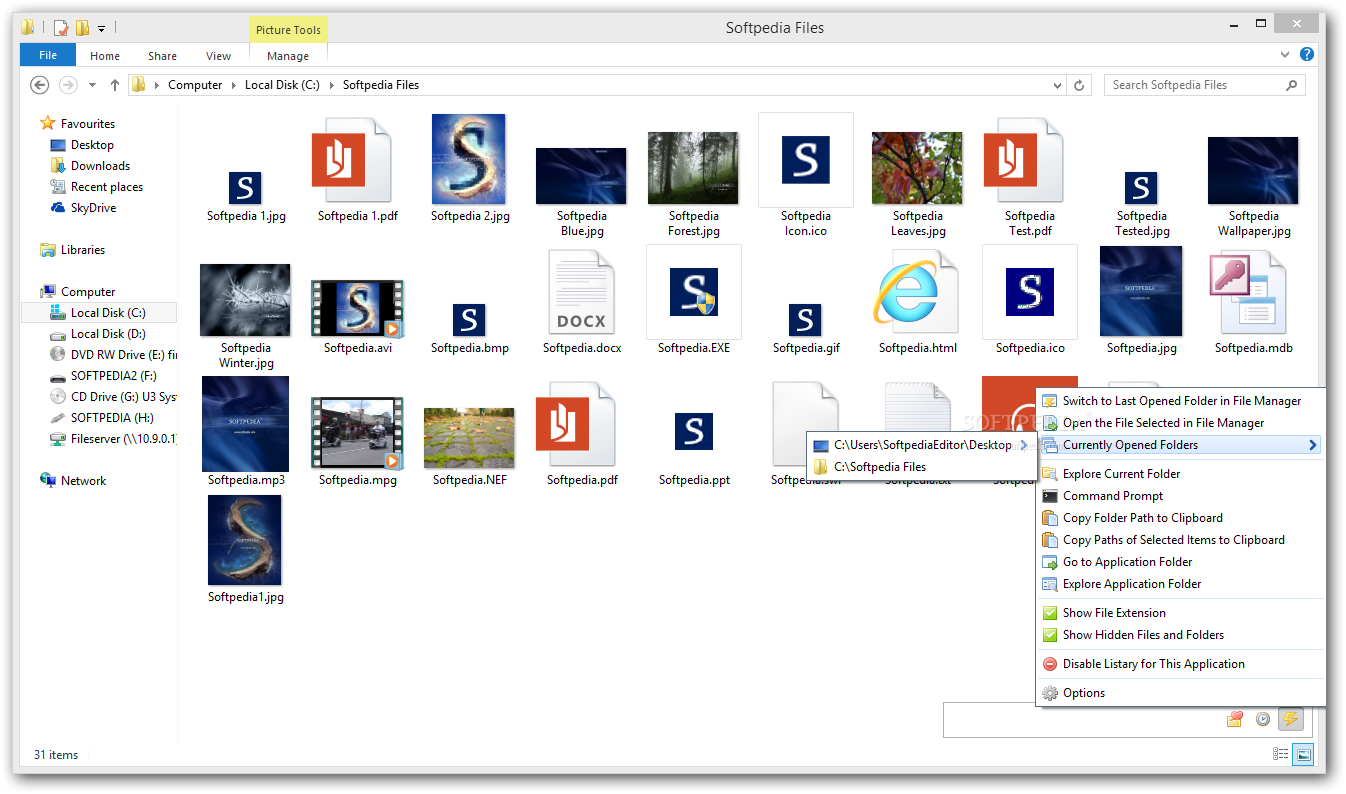The width and height of the screenshot is (1346, 794).
Task: Switch to large thumbnails view
Action: click(x=1303, y=755)
